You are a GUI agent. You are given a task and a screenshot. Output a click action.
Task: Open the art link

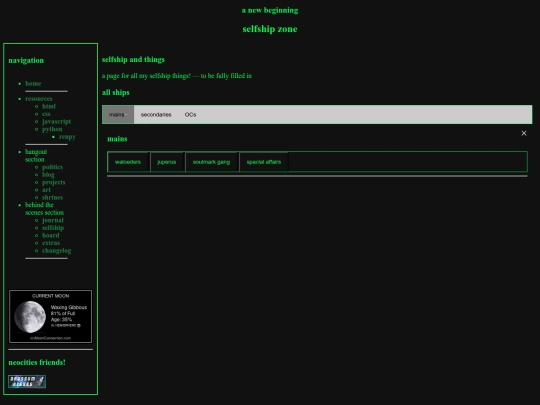(x=46, y=190)
